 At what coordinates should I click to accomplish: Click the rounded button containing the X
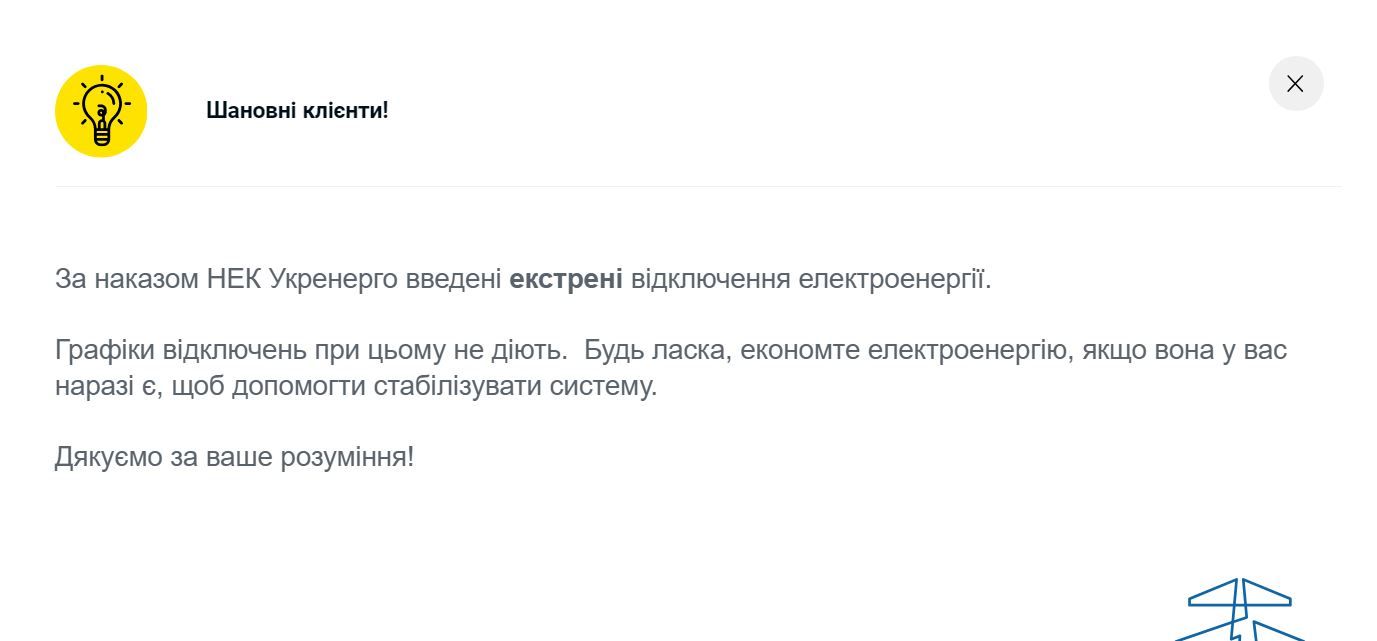(1295, 84)
